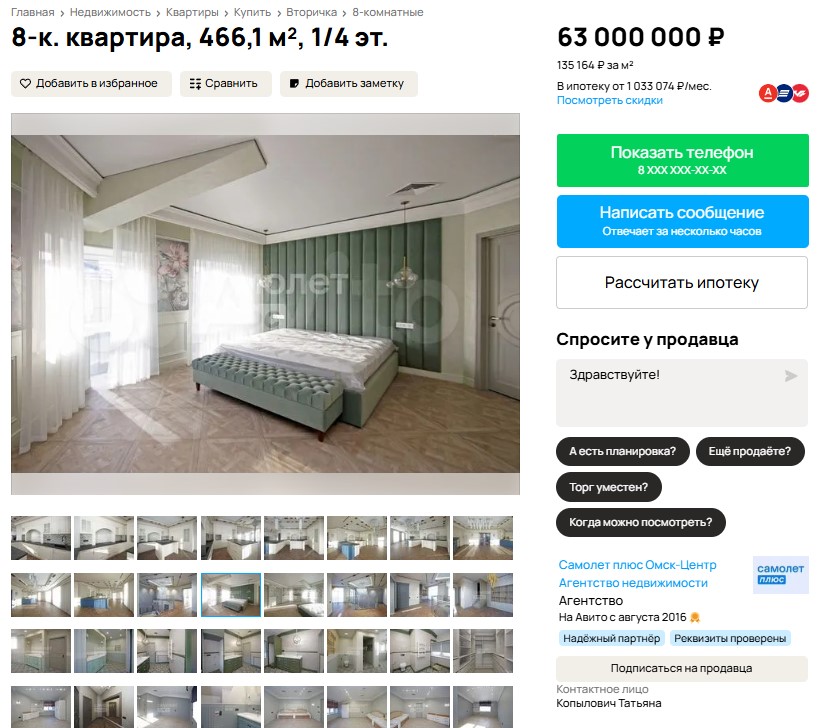Viewport: 838px width, 728px height.
Task: Select the 8-комнатные breadcrumb
Action: [x=387, y=12]
